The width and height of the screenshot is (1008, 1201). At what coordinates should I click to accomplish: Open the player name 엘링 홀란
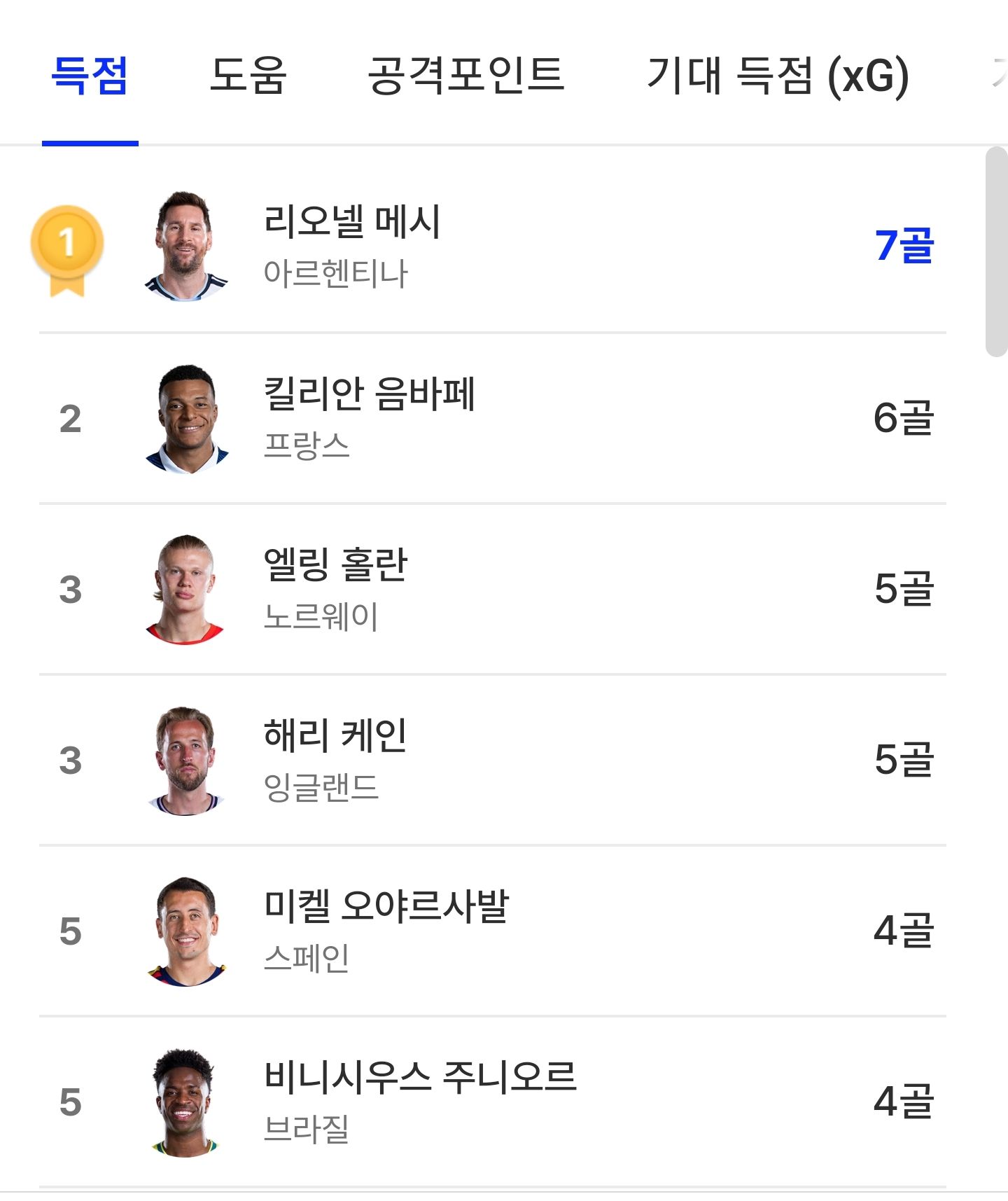[x=335, y=564]
